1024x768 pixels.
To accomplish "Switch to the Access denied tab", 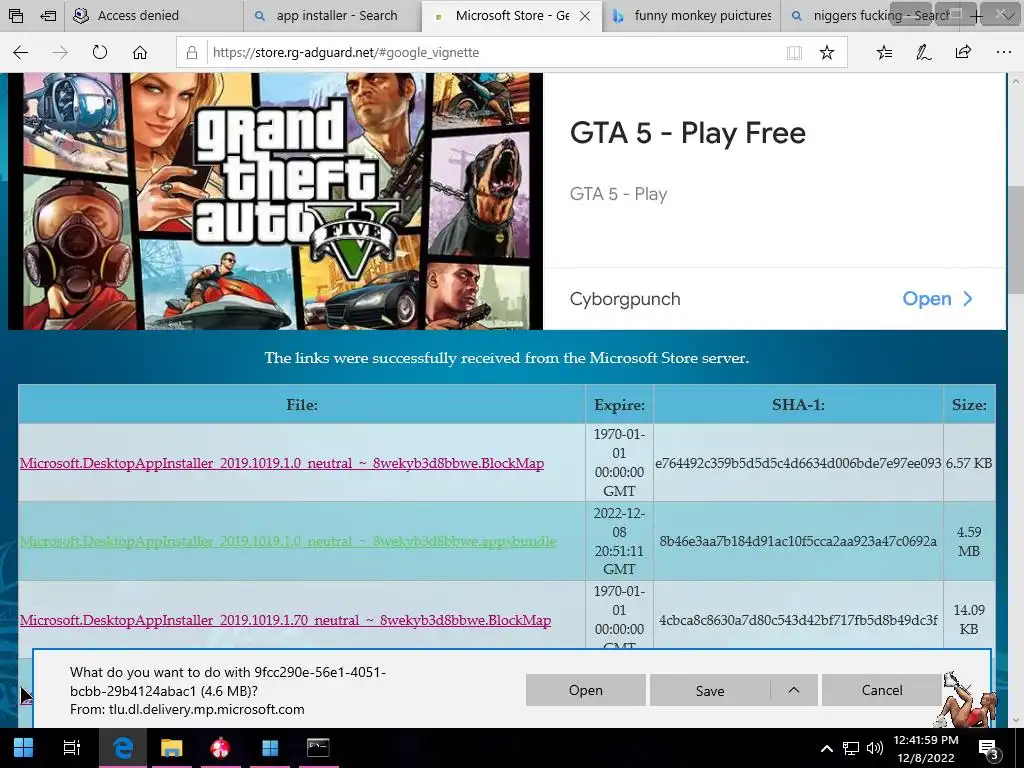I will pyautogui.click(x=154, y=16).
